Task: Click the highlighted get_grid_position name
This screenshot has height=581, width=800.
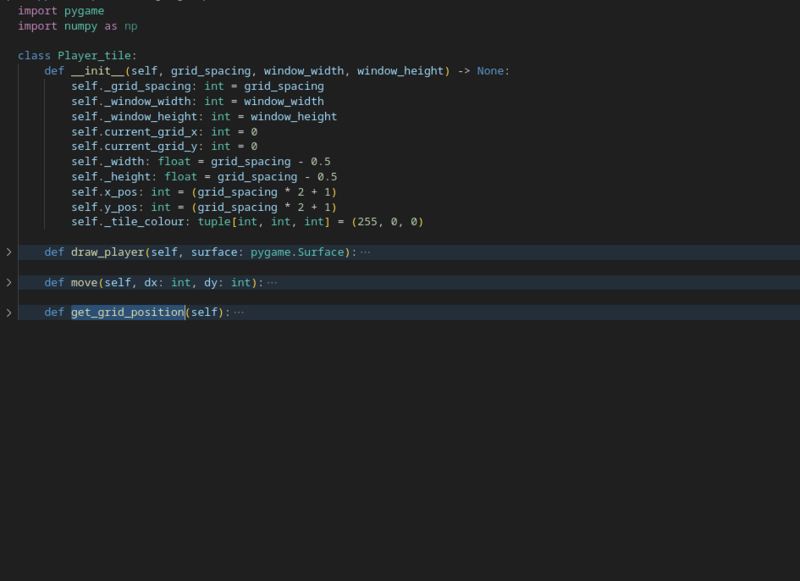Action: point(128,312)
